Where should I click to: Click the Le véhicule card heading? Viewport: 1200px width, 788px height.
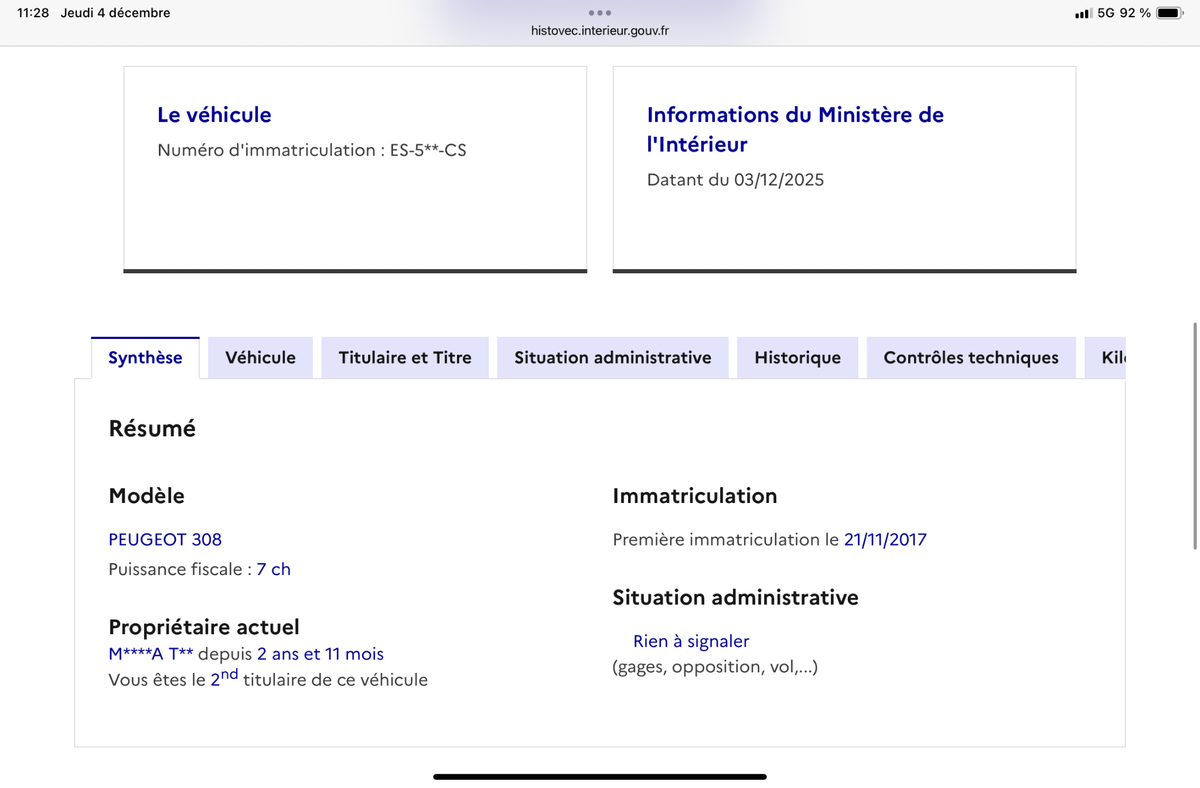214,115
